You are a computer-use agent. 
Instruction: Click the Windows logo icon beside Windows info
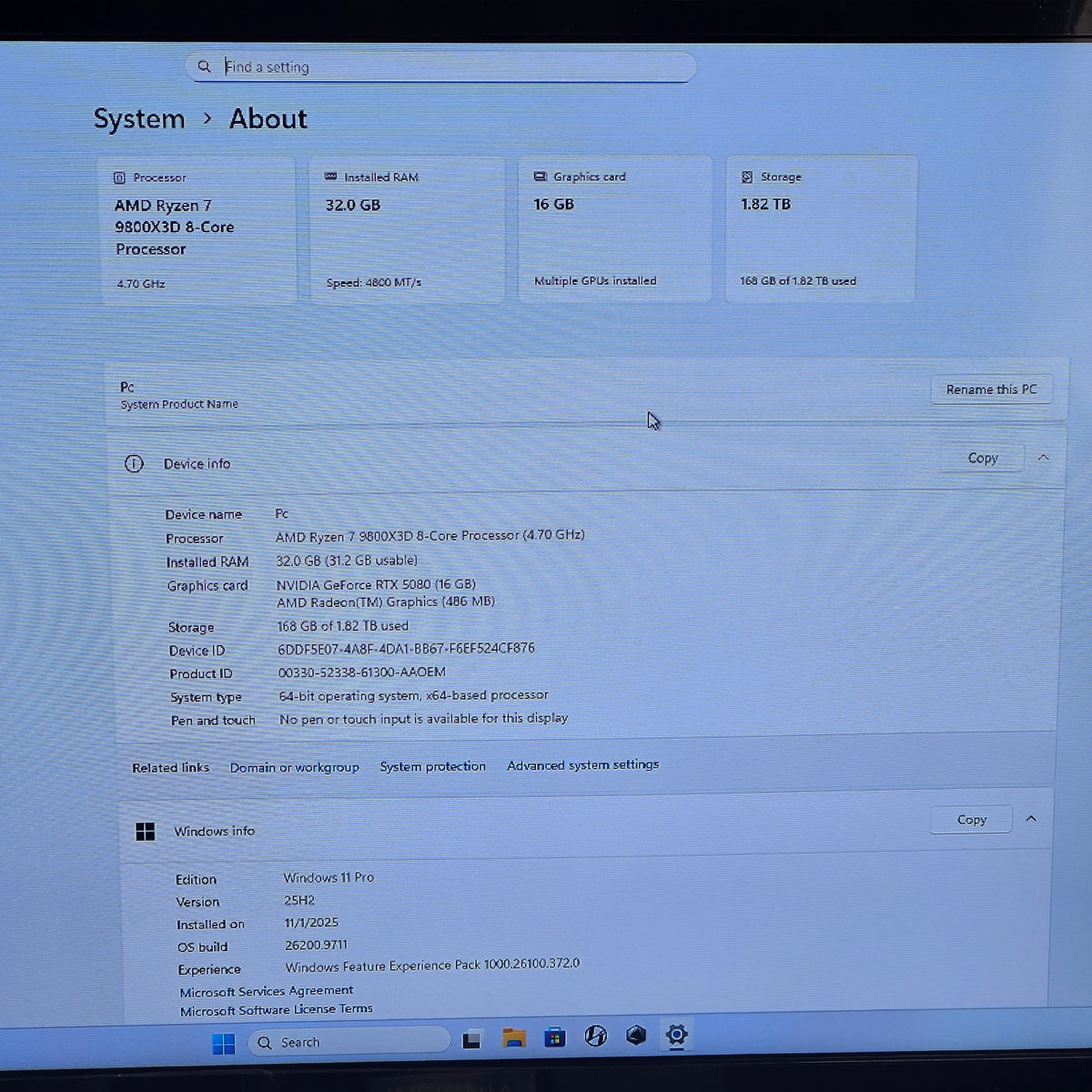pyautogui.click(x=146, y=832)
